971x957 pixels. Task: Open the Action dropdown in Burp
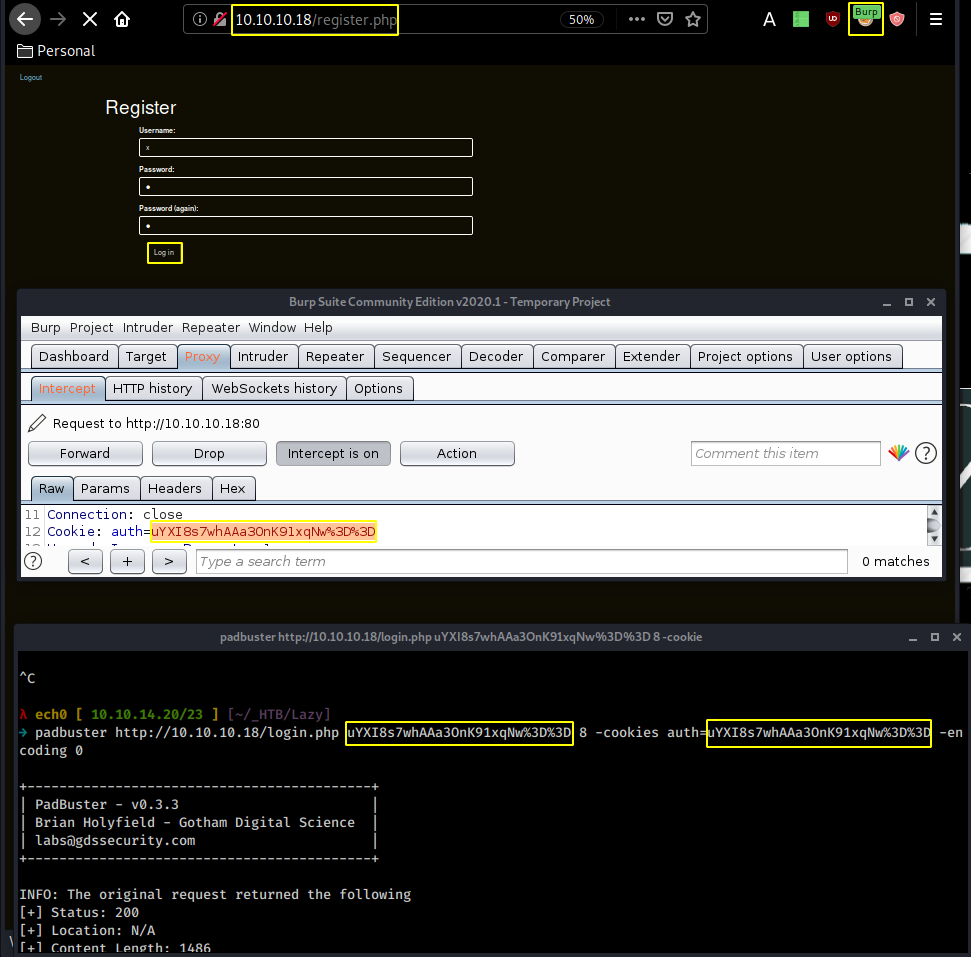(457, 453)
